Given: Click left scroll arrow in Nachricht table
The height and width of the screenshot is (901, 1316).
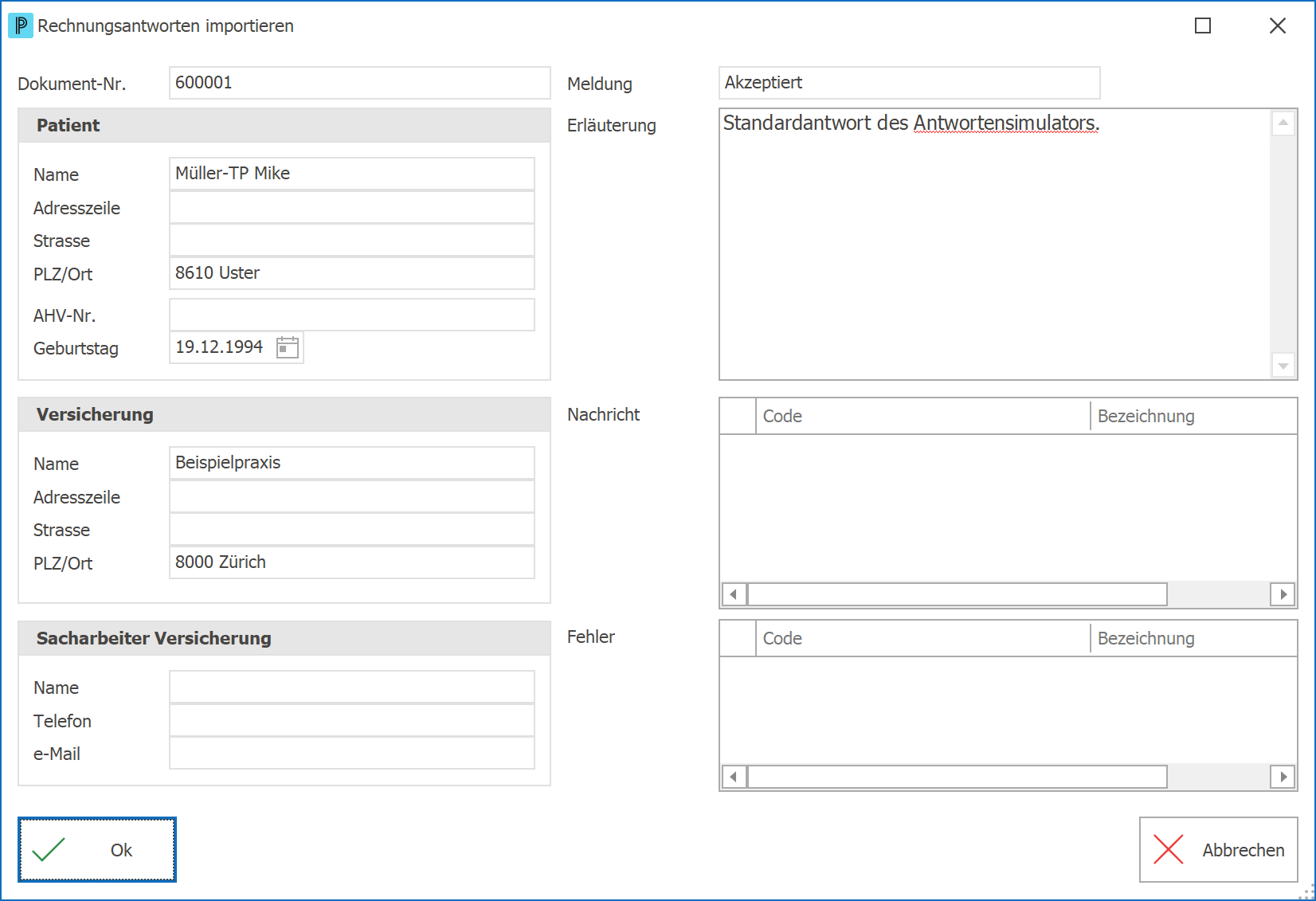Looking at the screenshot, I should [734, 594].
